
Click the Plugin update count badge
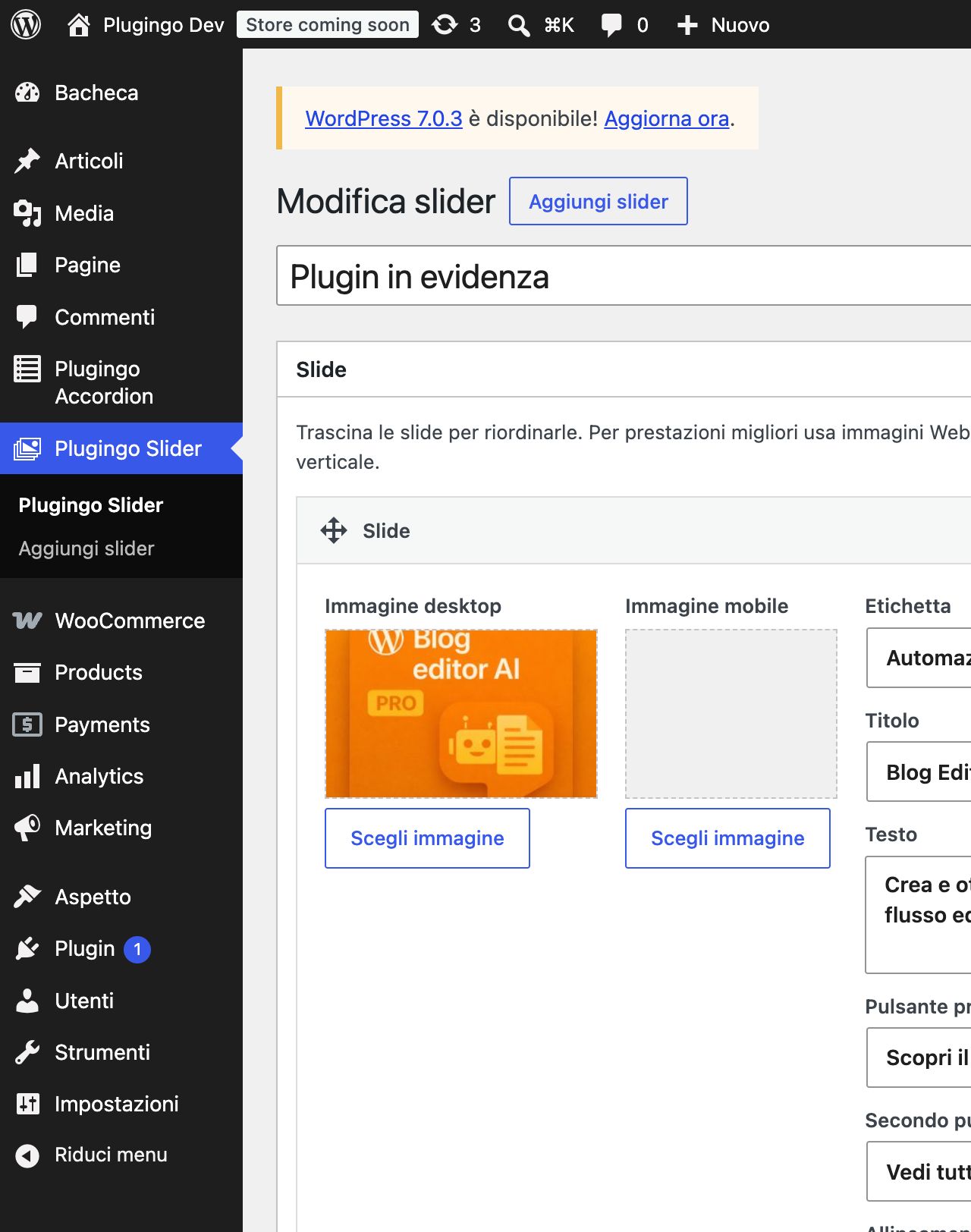(137, 949)
